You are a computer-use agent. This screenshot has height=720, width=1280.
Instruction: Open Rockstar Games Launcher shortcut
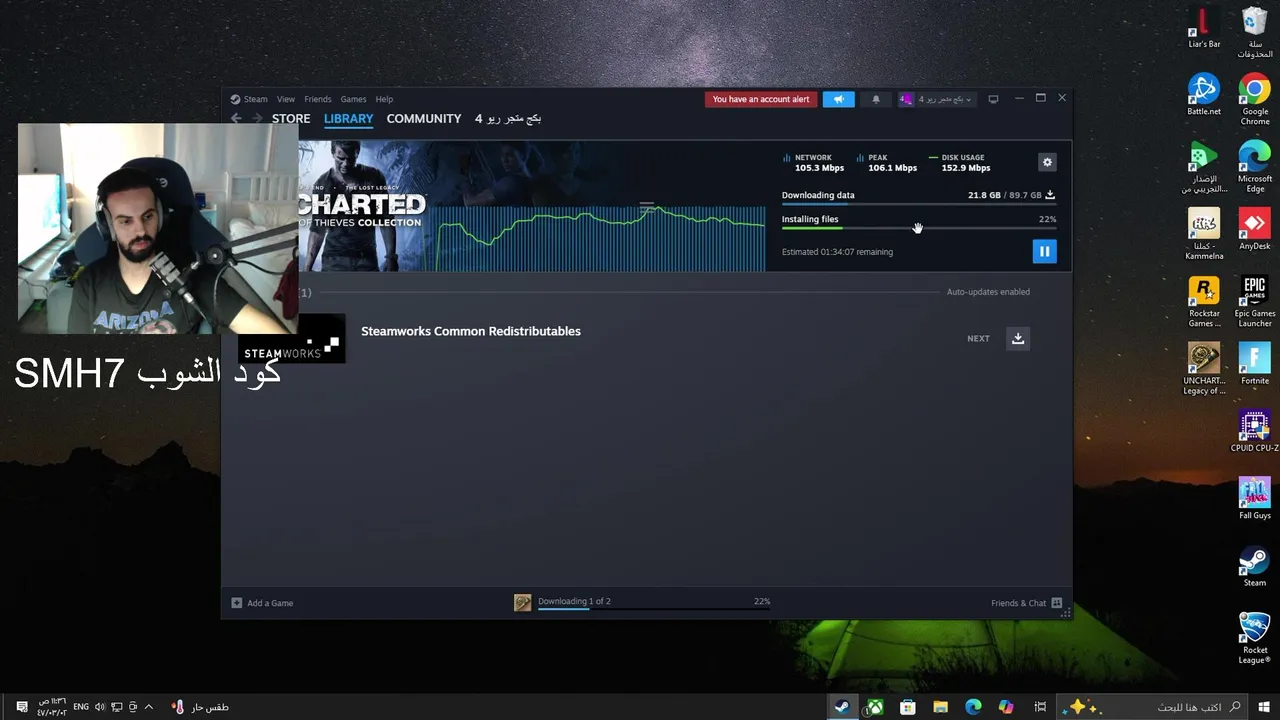pyautogui.click(x=1204, y=302)
